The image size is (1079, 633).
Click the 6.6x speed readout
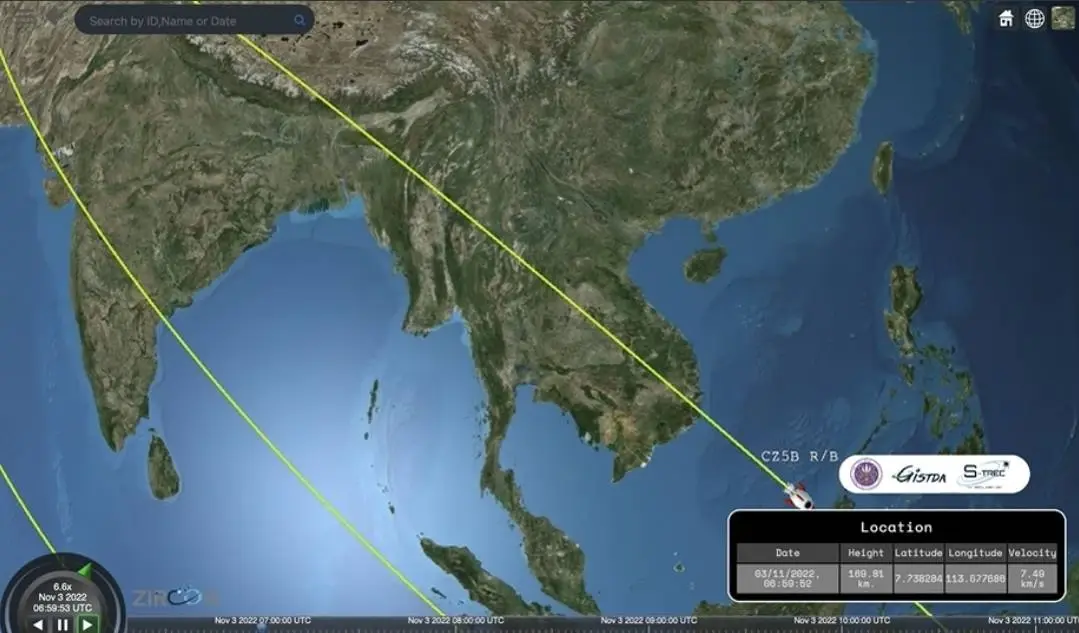63,587
